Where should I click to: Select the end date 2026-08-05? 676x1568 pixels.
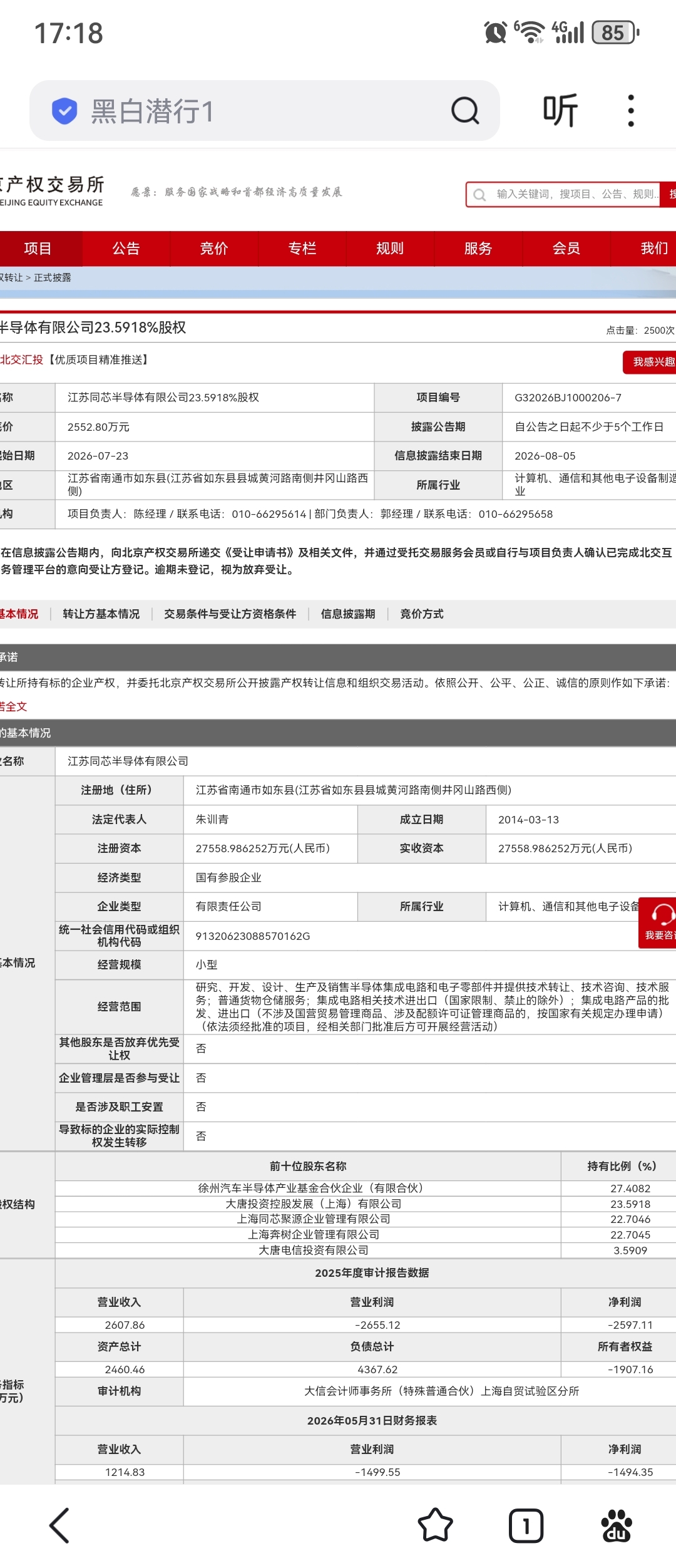pos(545,456)
